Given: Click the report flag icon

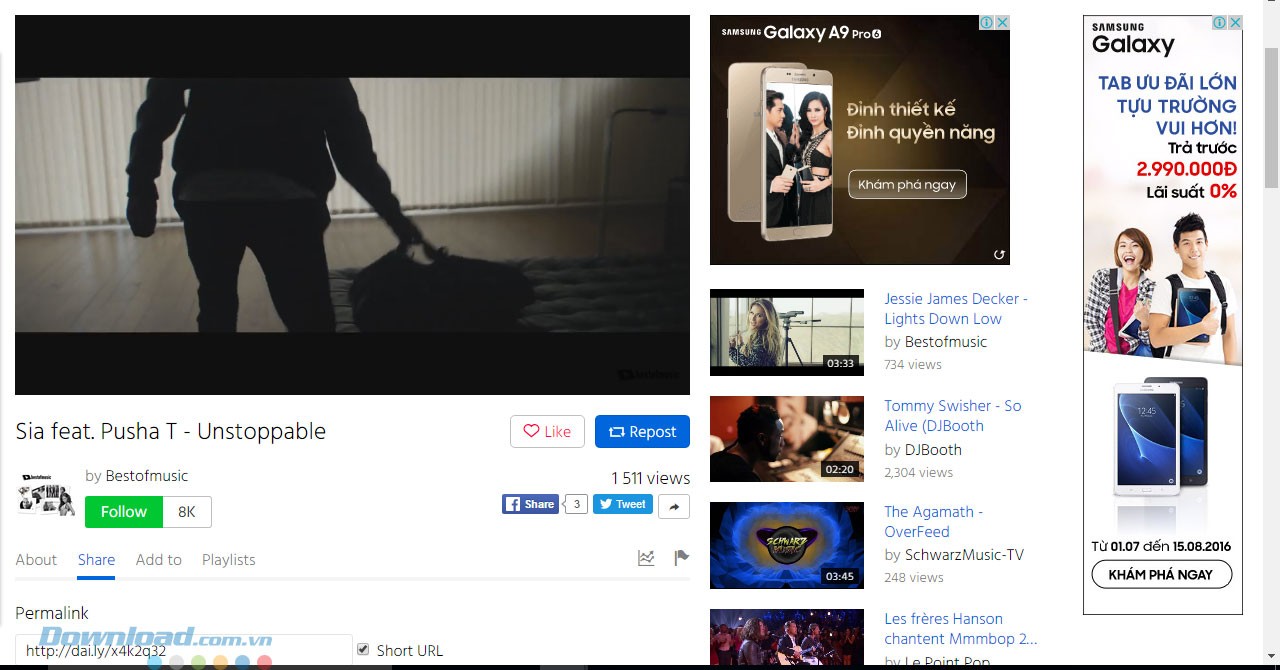Looking at the screenshot, I should coord(681,558).
